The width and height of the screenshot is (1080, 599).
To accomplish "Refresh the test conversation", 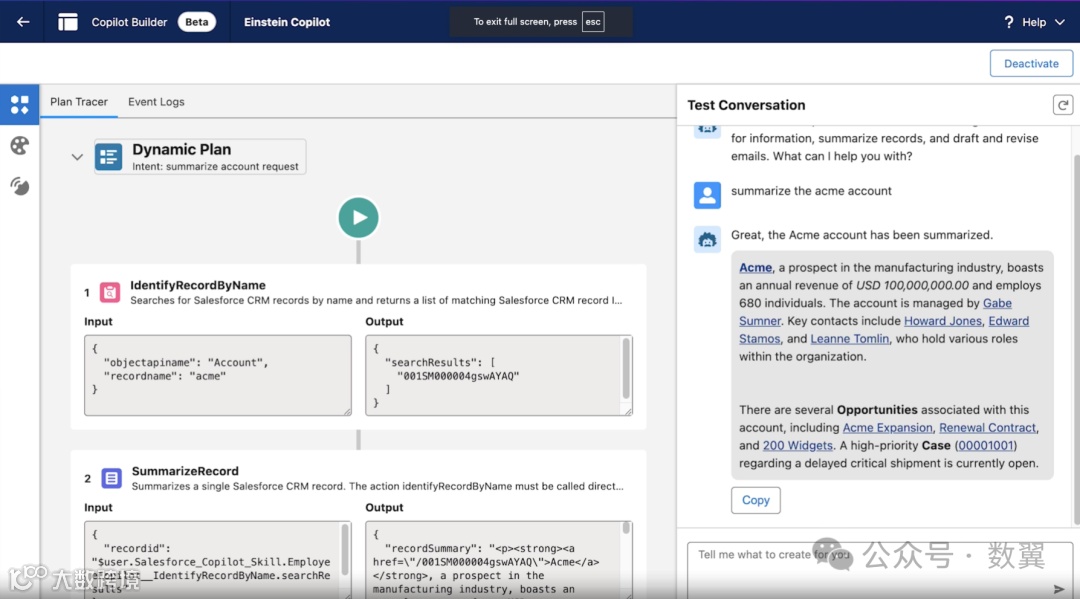I will 1062,105.
